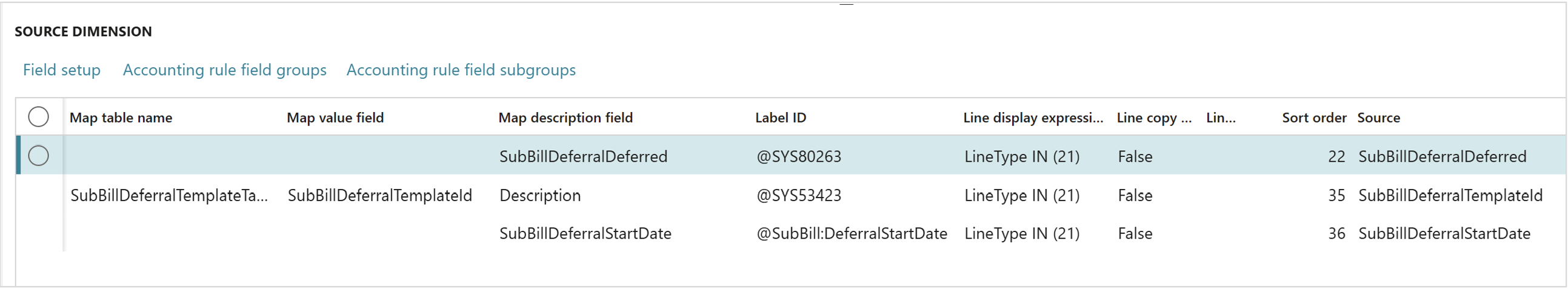1568x289 pixels.
Task: Click sort order 36 cell
Action: pyautogui.click(x=1336, y=234)
